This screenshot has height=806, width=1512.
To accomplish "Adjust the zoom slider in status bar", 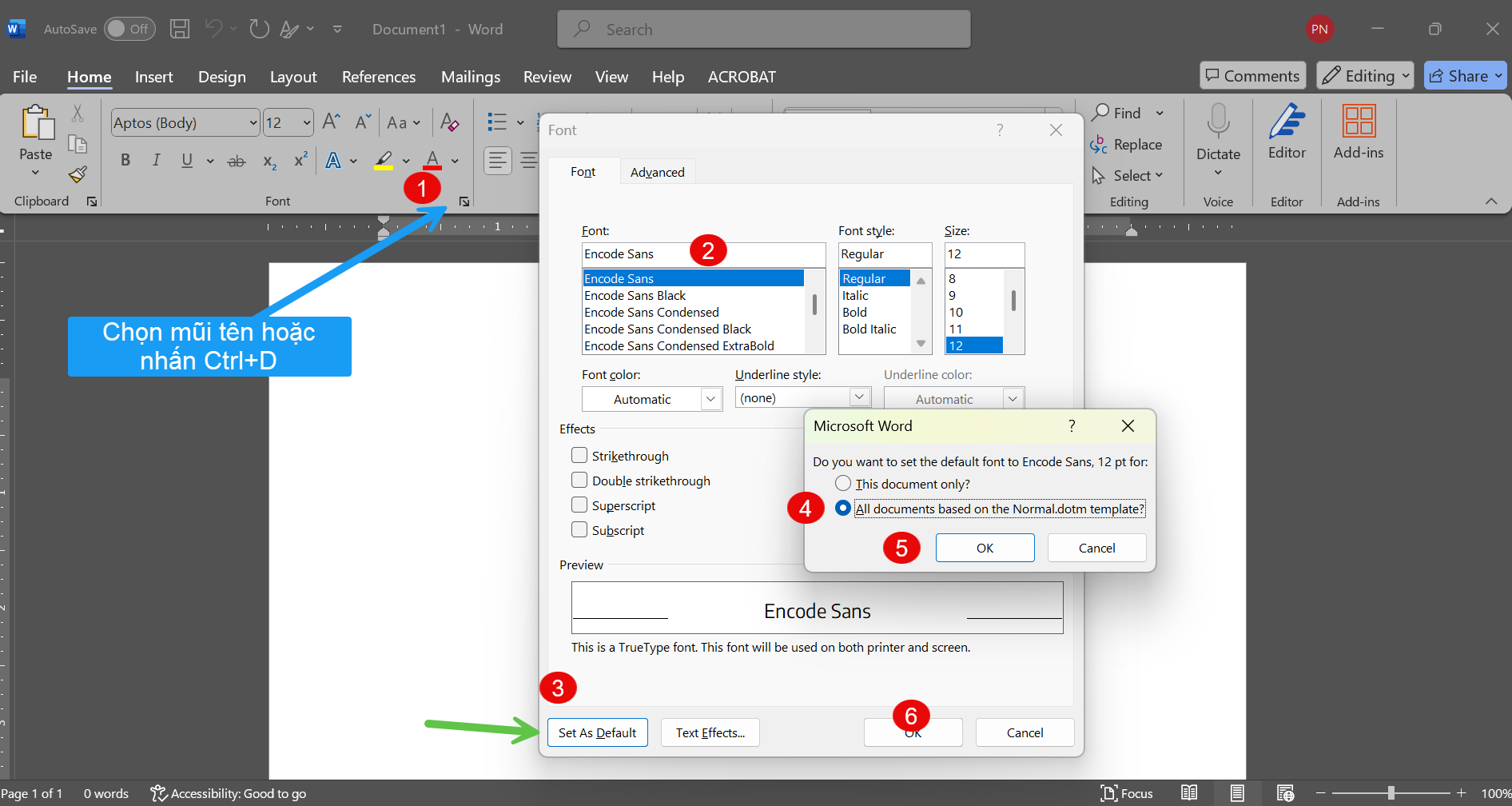I will (1391, 792).
